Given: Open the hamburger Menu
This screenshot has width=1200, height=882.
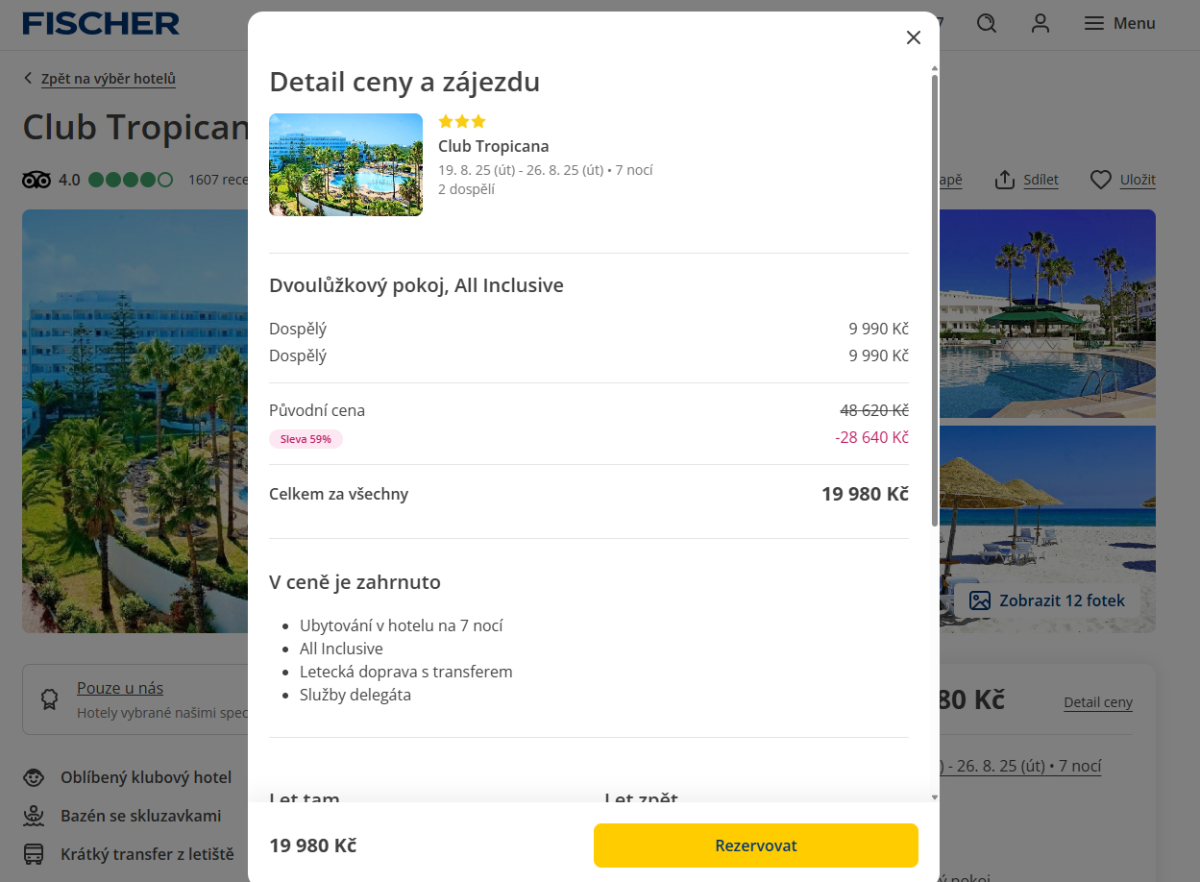Looking at the screenshot, I should [1120, 23].
